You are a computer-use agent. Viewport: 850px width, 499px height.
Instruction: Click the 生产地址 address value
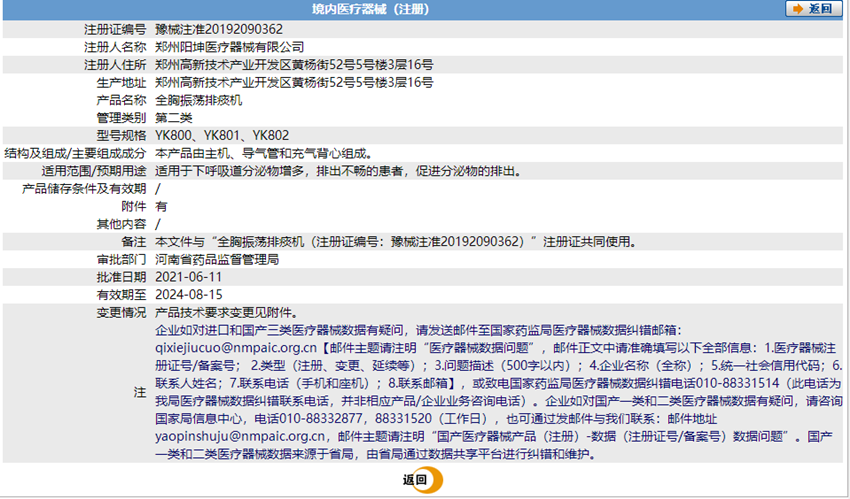(294, 82)
